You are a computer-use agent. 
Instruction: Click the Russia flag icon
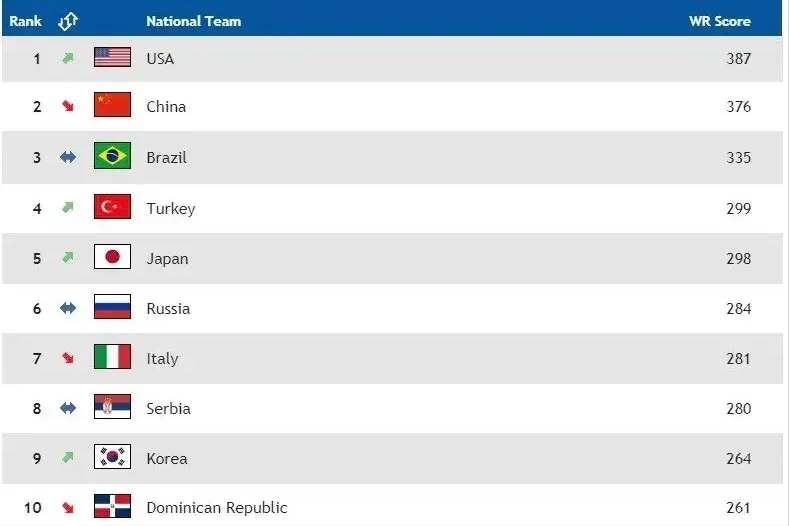click(112, 308)
